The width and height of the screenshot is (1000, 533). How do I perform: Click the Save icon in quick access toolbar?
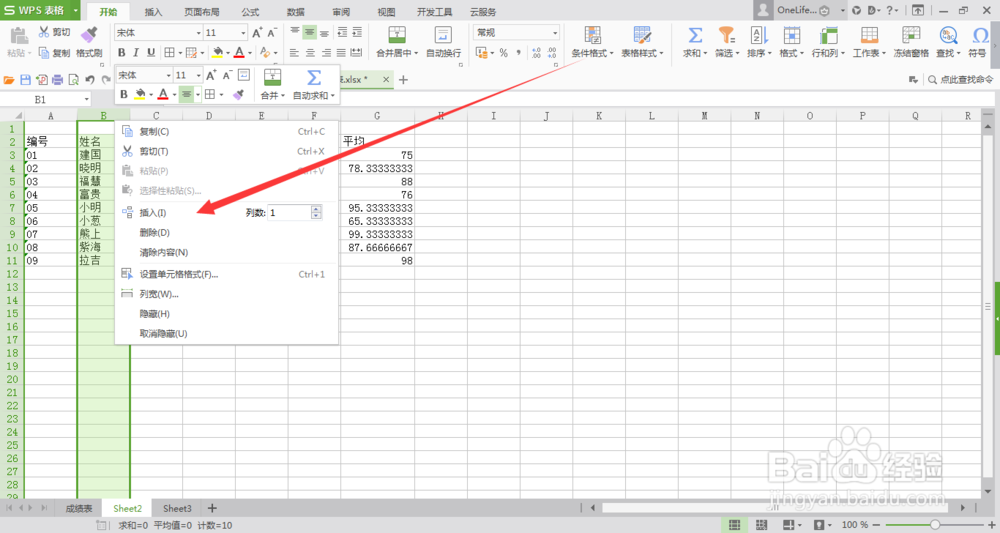tap(25, 80)
